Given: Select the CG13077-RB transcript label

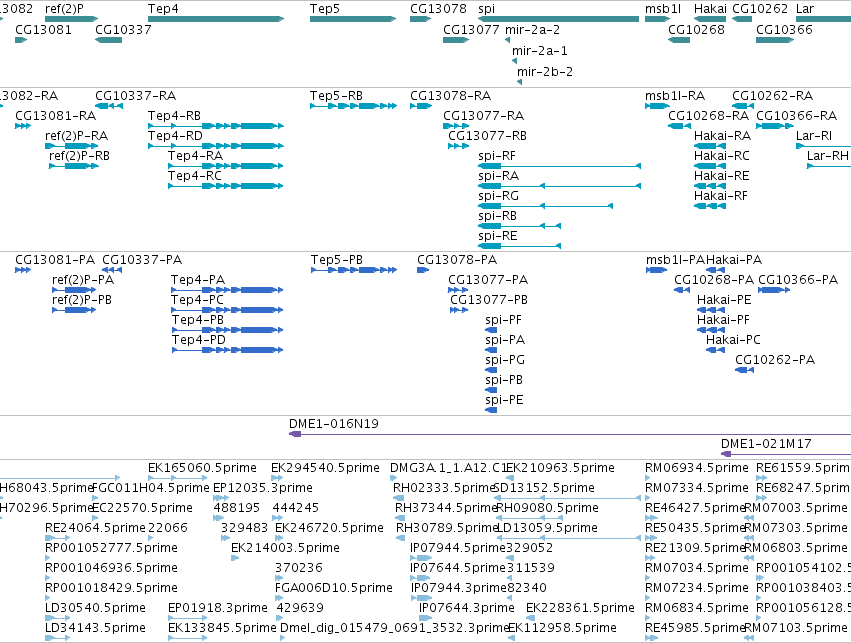Looking at the screenshot, I should point(487,136).
